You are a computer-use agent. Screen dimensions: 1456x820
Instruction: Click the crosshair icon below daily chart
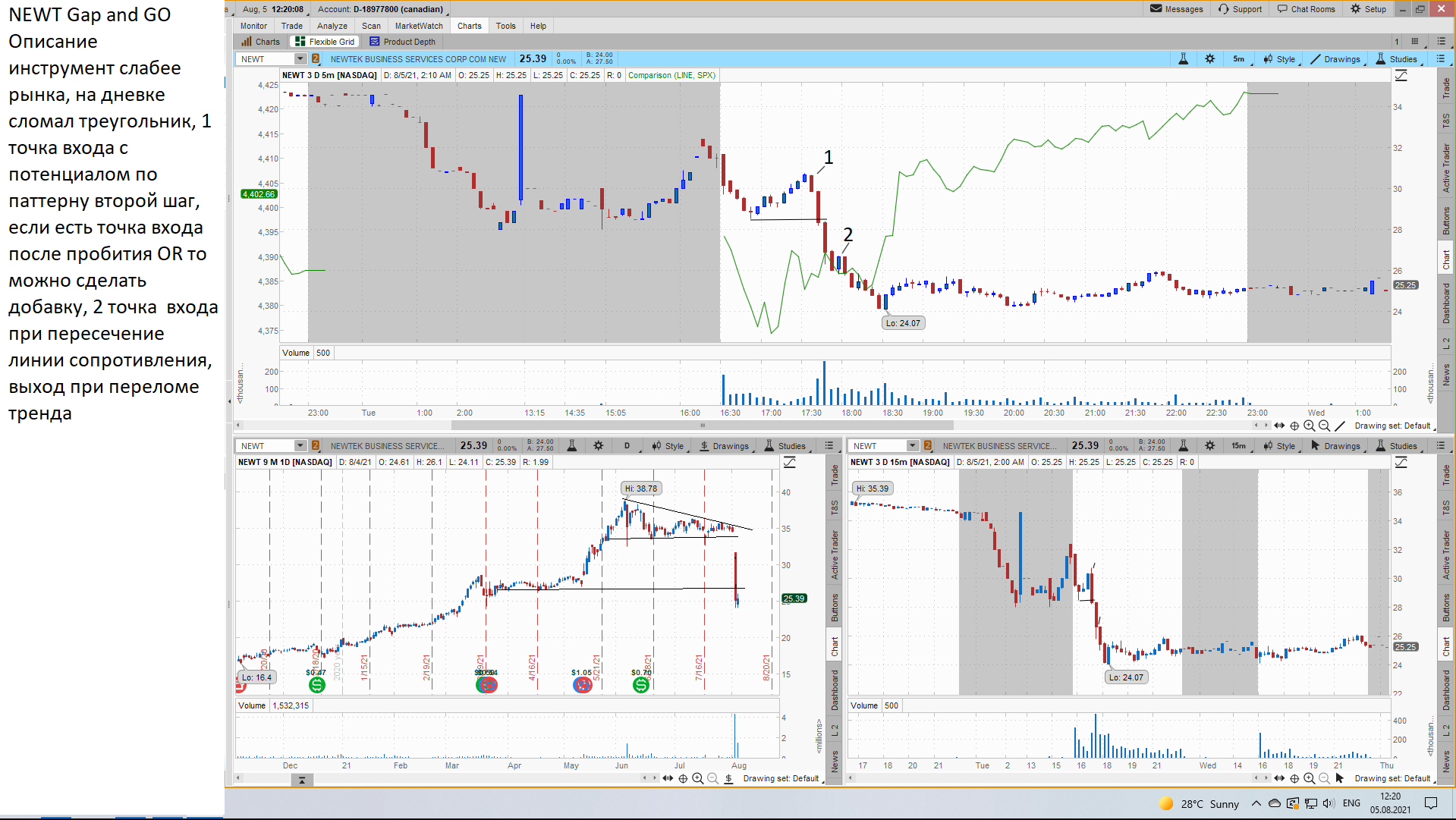pos(683,778)
